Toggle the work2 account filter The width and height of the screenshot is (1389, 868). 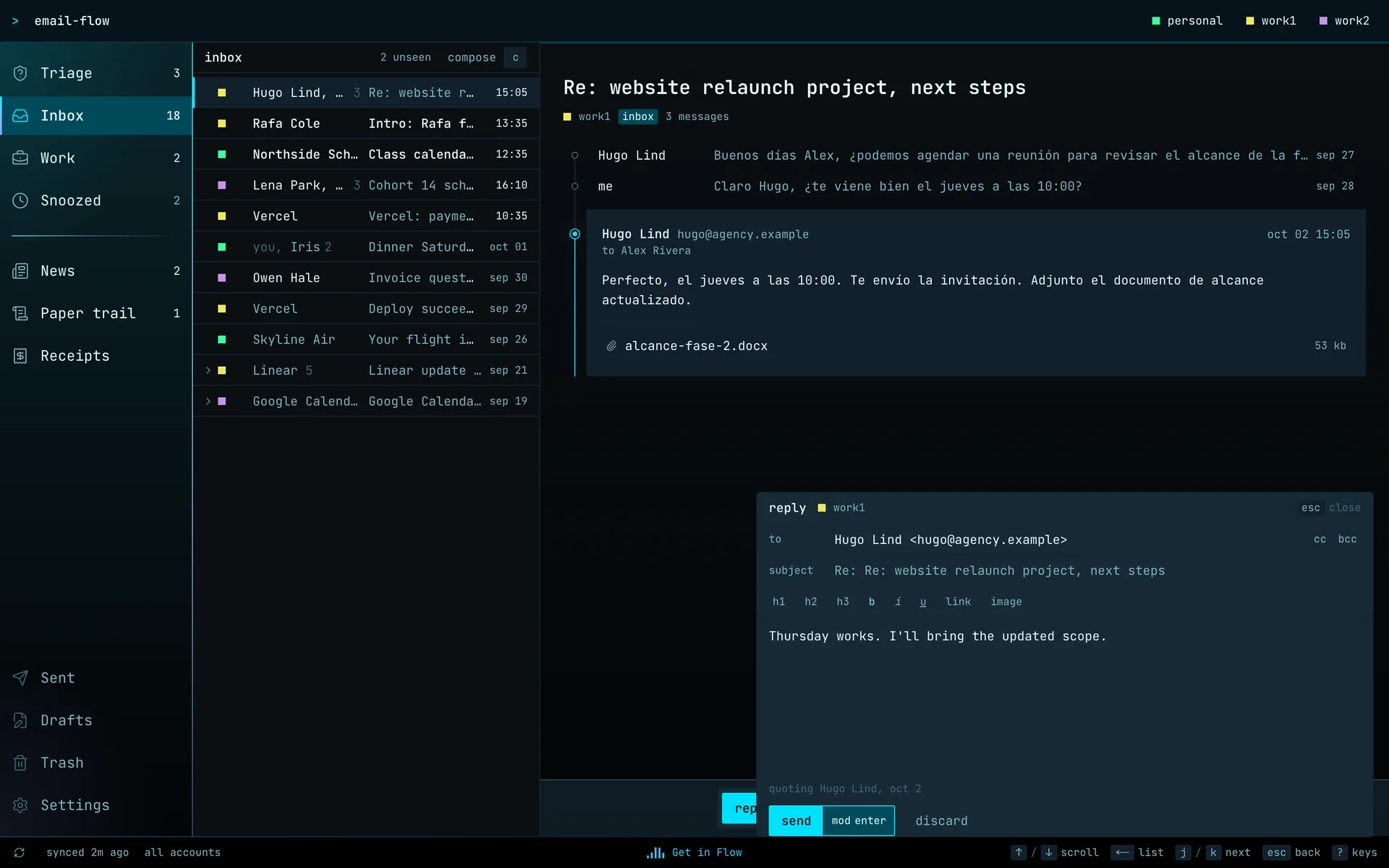1345,21
